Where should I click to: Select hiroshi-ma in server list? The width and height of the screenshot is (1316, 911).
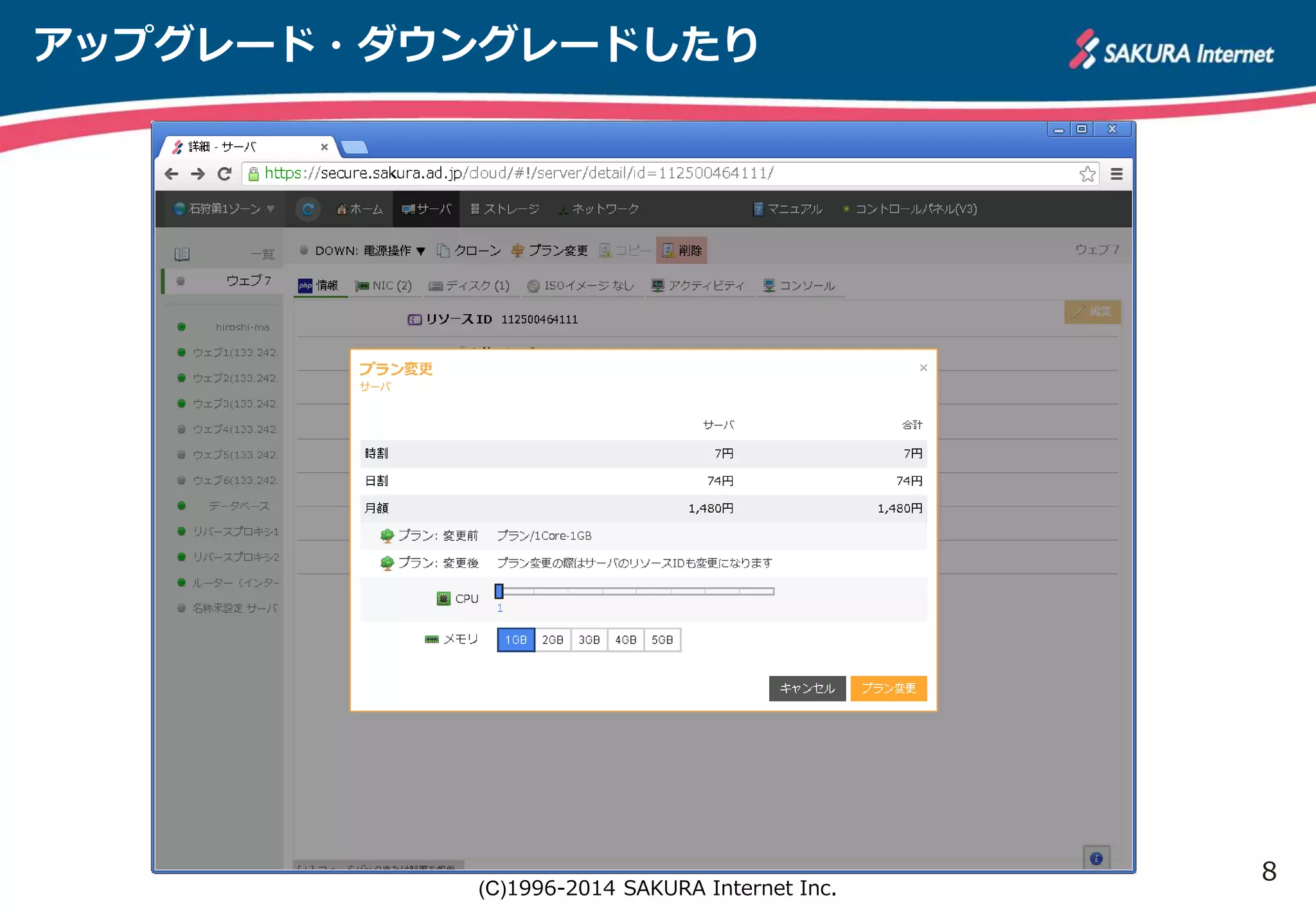[223, 327]
